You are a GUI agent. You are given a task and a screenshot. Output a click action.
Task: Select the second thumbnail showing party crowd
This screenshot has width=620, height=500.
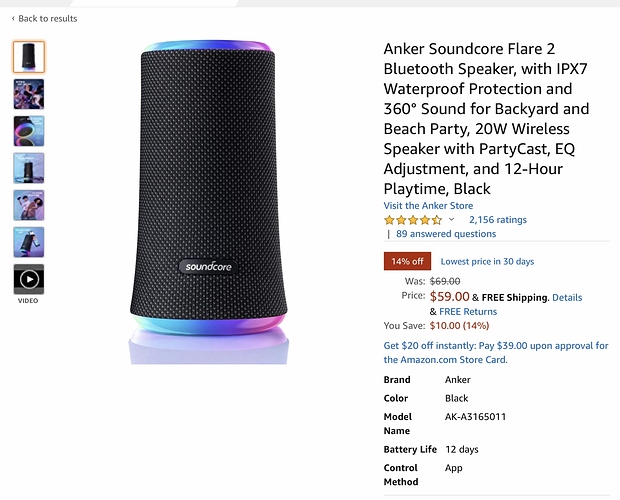click(x=29, y=94)
